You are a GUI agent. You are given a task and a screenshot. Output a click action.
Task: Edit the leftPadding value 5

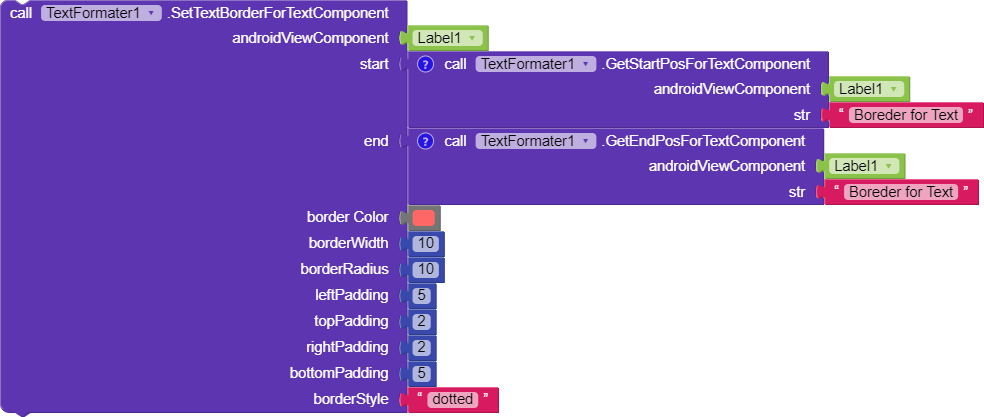click(423, 295)
